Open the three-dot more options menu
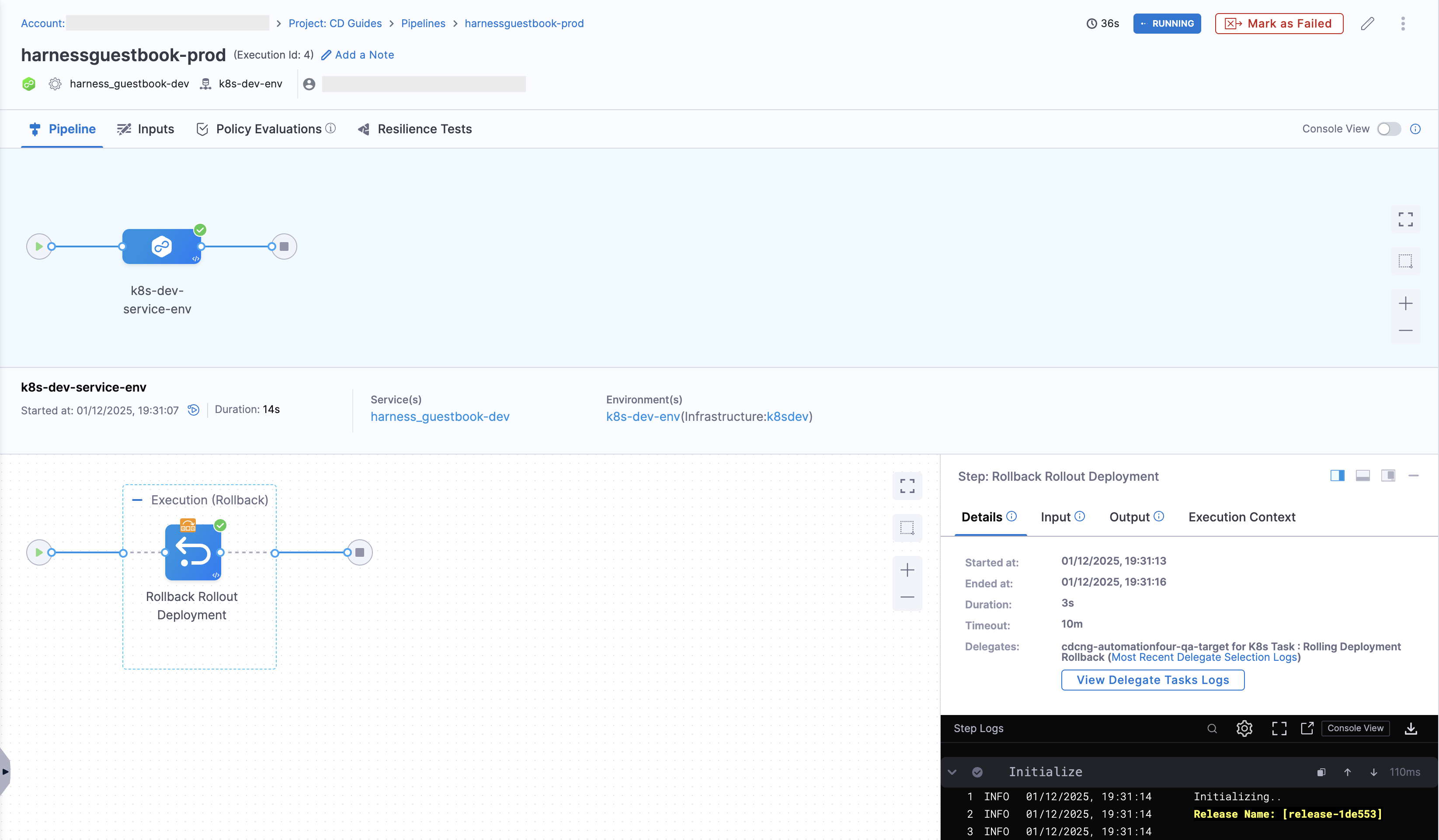 coord(1402,24)
